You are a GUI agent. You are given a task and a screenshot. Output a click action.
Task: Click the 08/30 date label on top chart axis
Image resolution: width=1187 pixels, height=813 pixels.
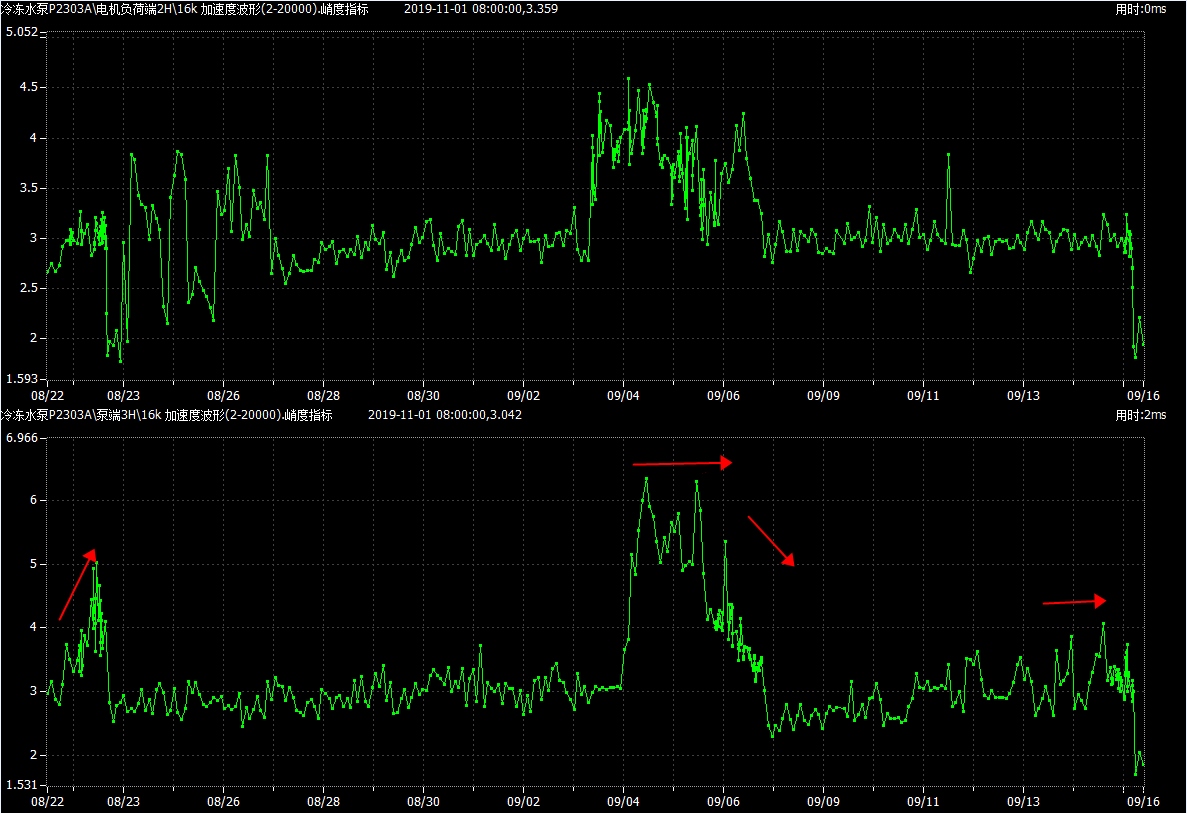(423, 395)
